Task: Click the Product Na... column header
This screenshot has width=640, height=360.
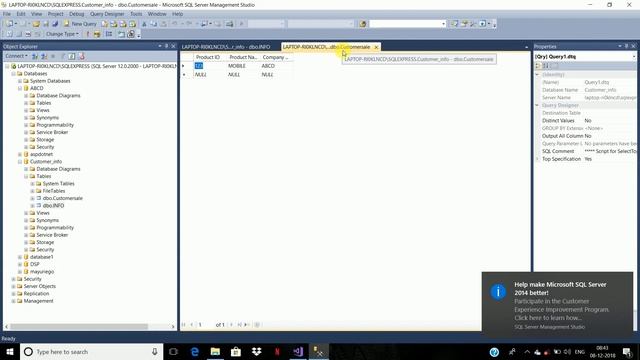Action: pos(243,57)
